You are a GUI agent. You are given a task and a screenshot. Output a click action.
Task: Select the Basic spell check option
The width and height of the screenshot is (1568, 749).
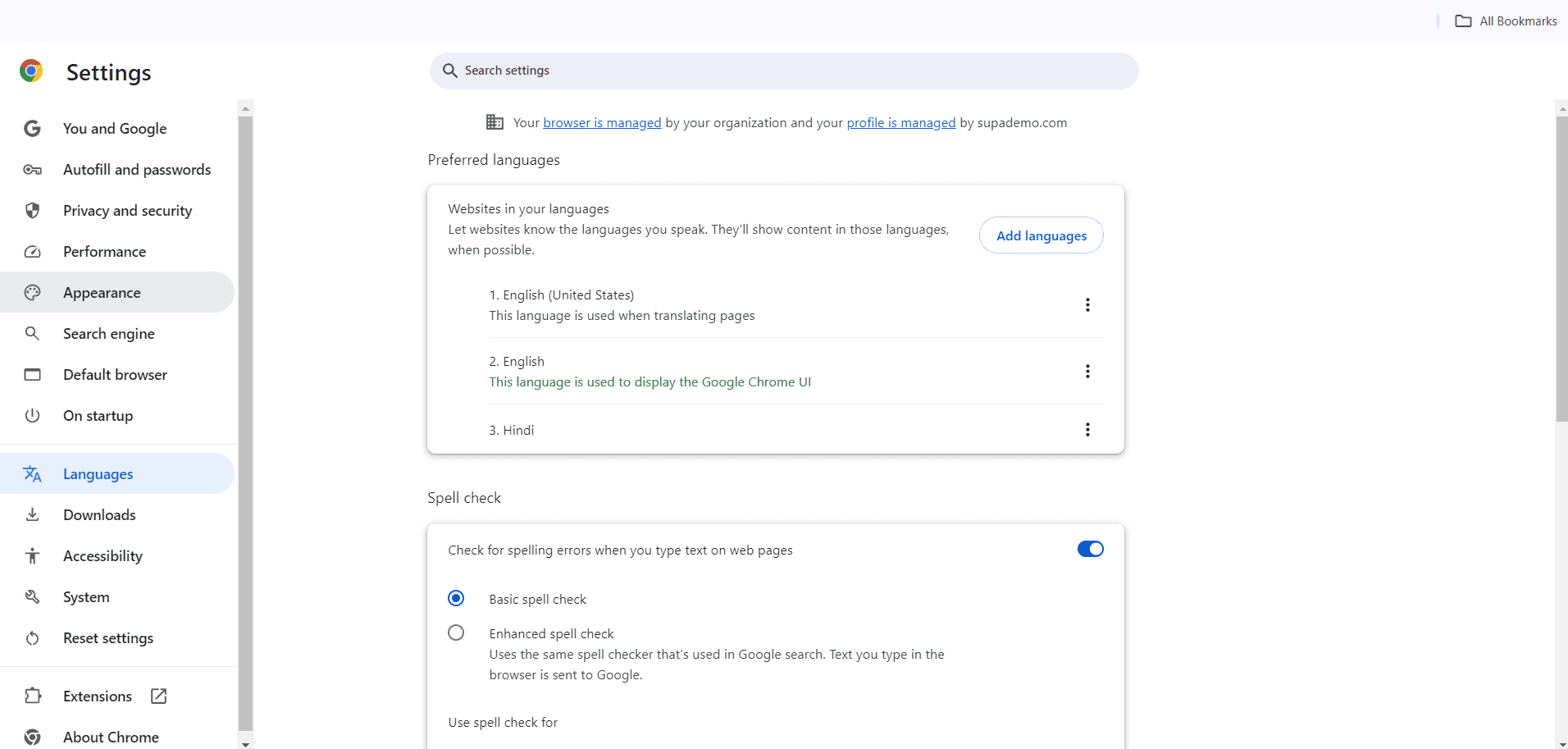point(455,598)
